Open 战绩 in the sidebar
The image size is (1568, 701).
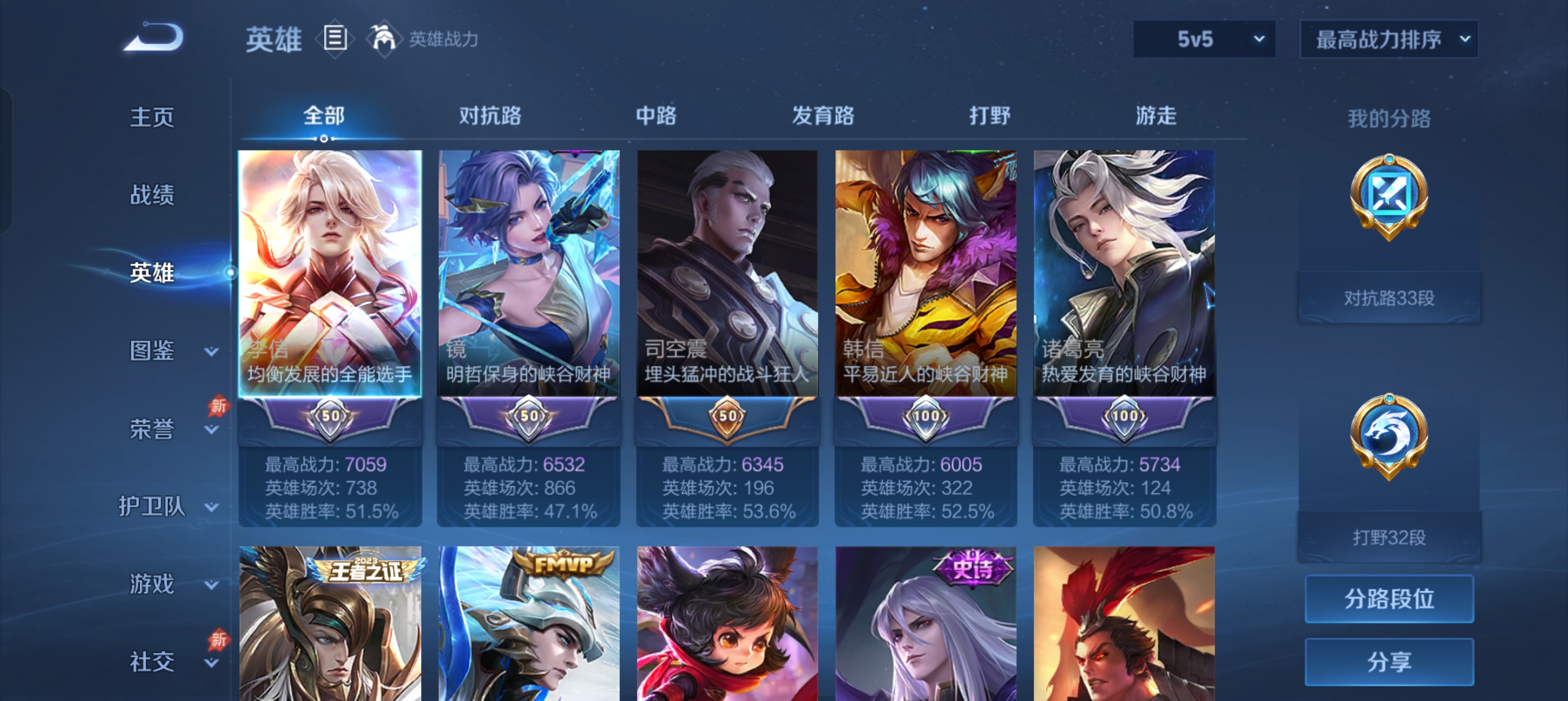pyautogui.click(x=152, y=194)
